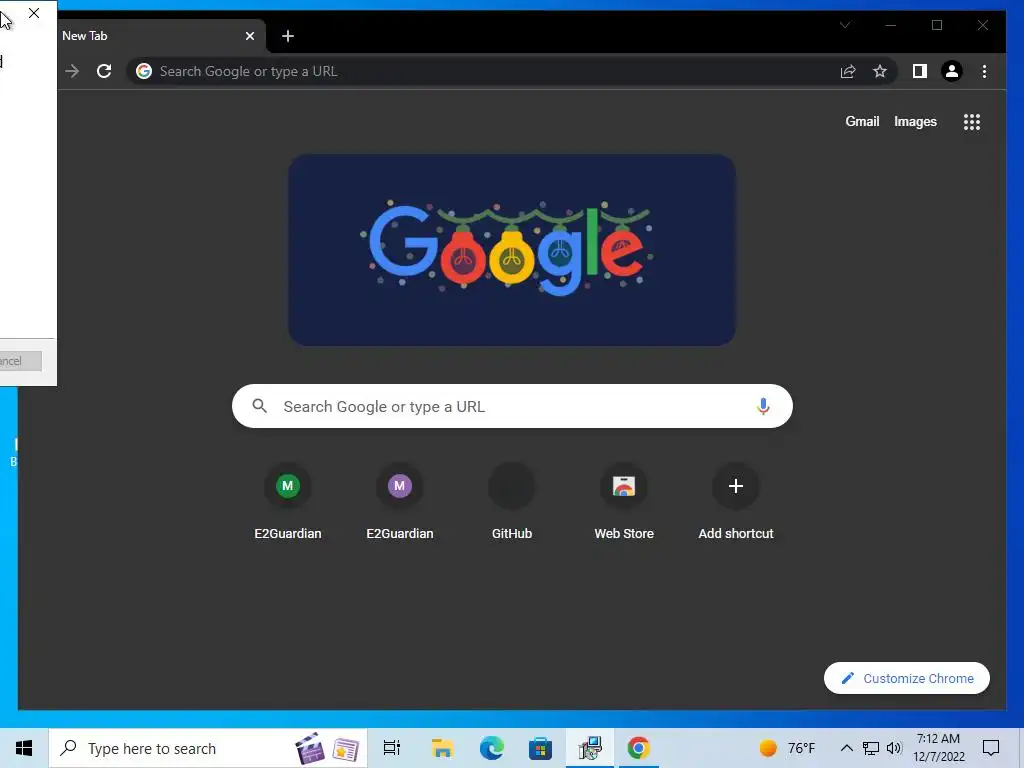1024x768 pixels.
Task: Open the Web Store shortcut
Action: [624, 501]
